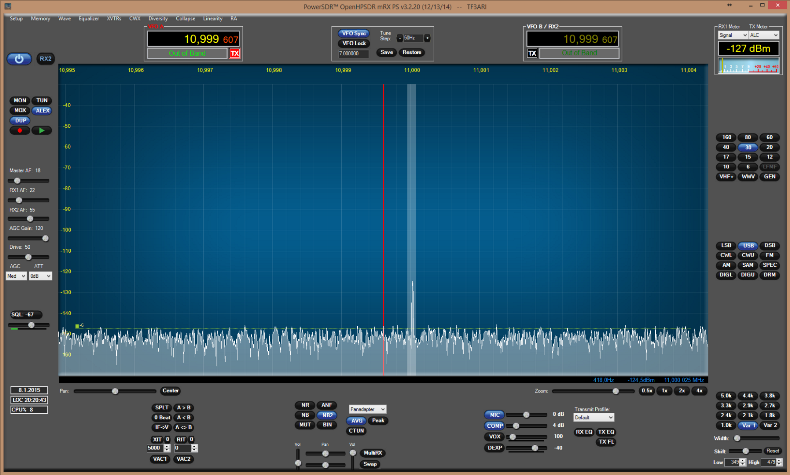
Task: Set zoom to 0.5x
Action: tap(647, 391)
